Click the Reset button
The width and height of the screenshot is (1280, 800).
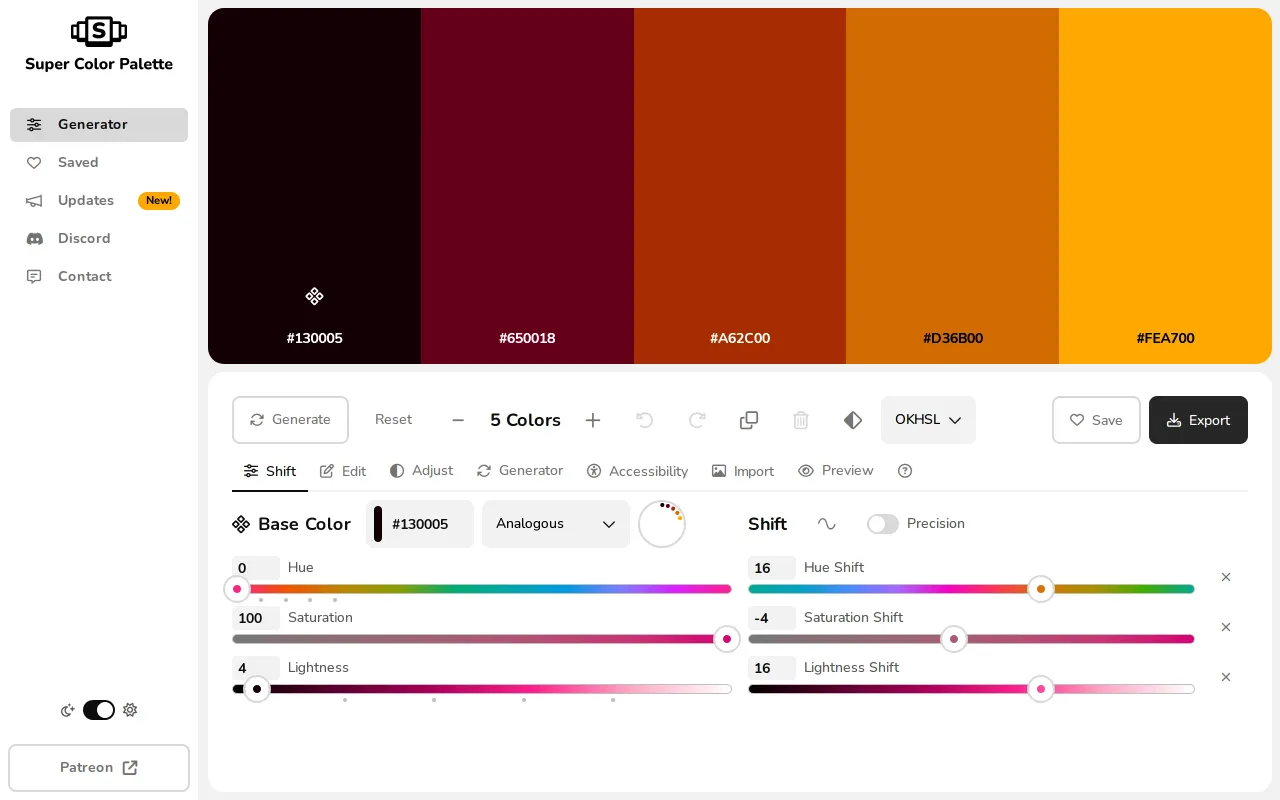click(x=393, y=420)
